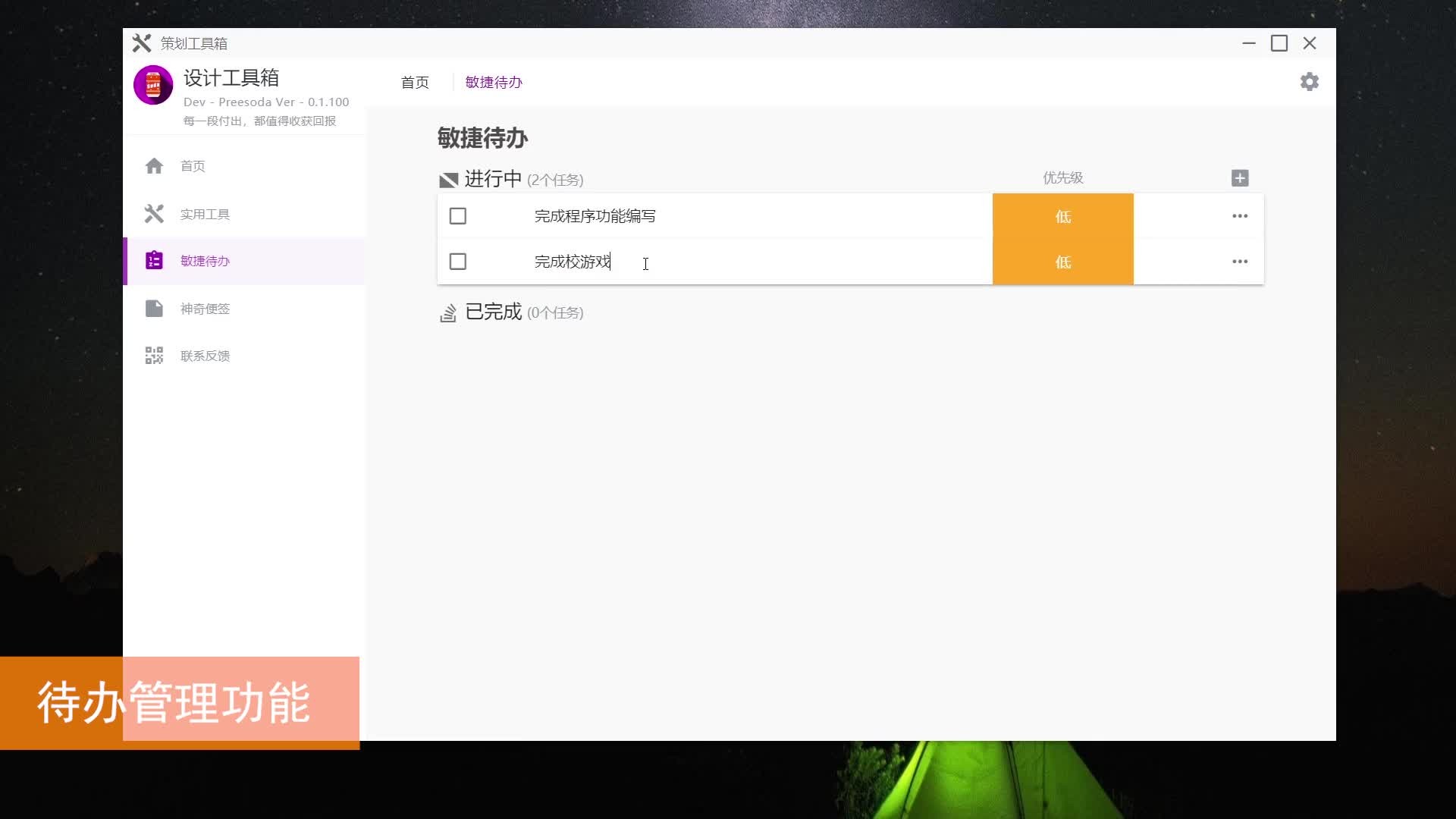The image size is (1456, 819).
Task: Open more options for 完成程序功能编写
Action: (1240, 216)
